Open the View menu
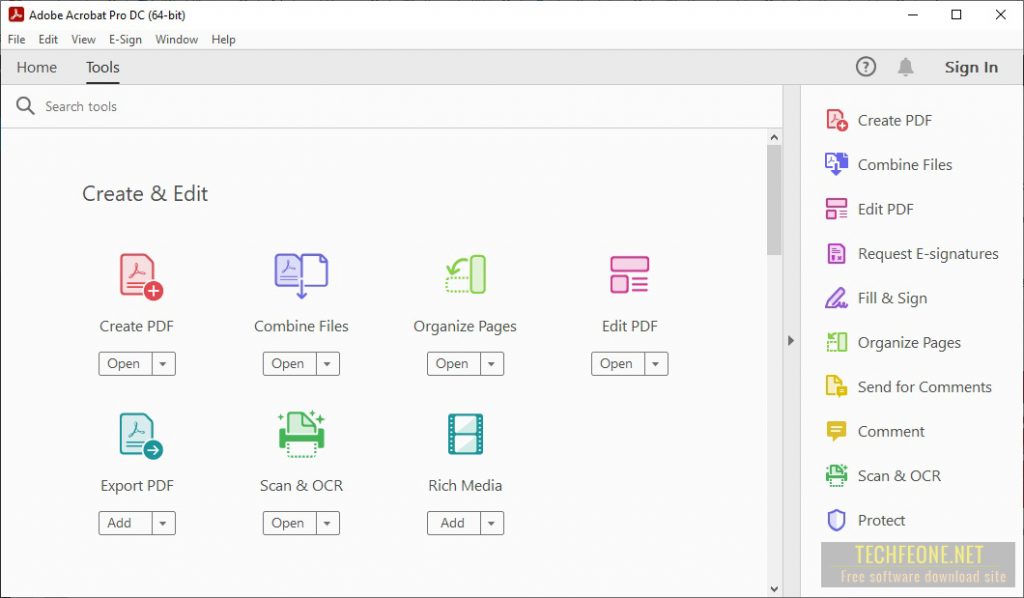The width and height of the screenshot is (1024, 598). click(84, 39)
